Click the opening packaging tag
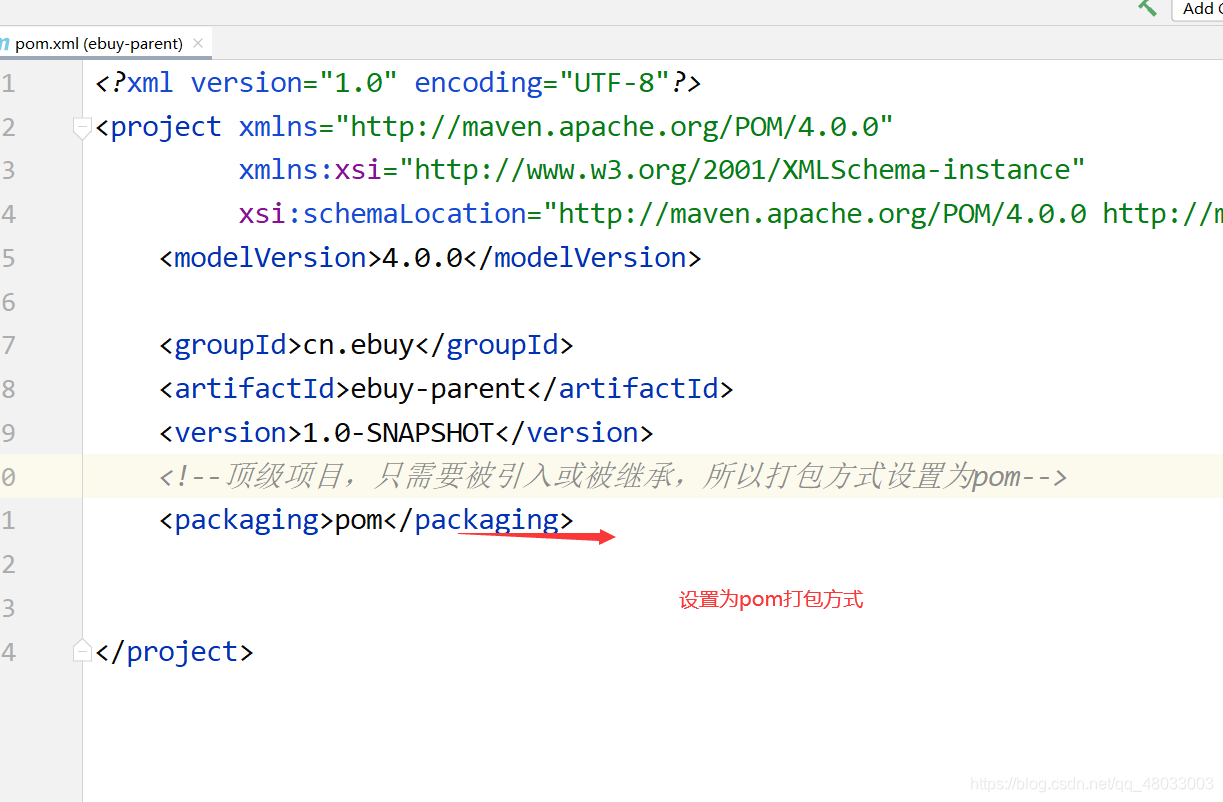The image size is (1223, 802). (247, 520)
